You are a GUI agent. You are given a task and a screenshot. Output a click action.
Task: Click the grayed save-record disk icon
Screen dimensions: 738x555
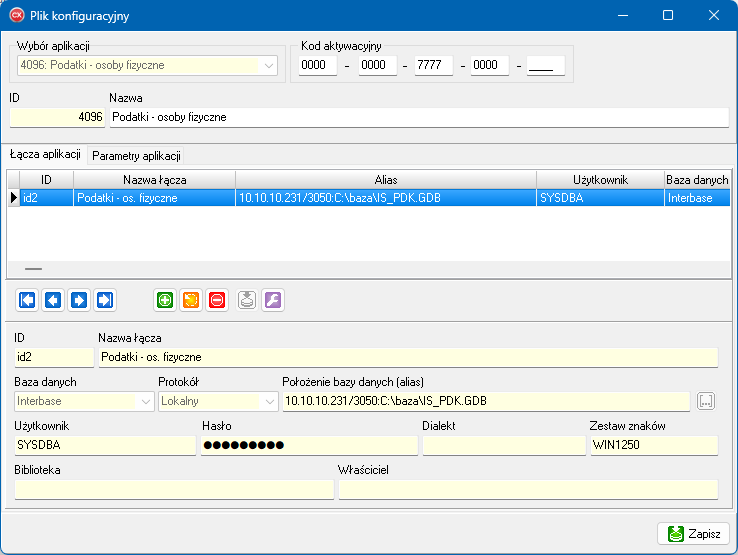247,300
